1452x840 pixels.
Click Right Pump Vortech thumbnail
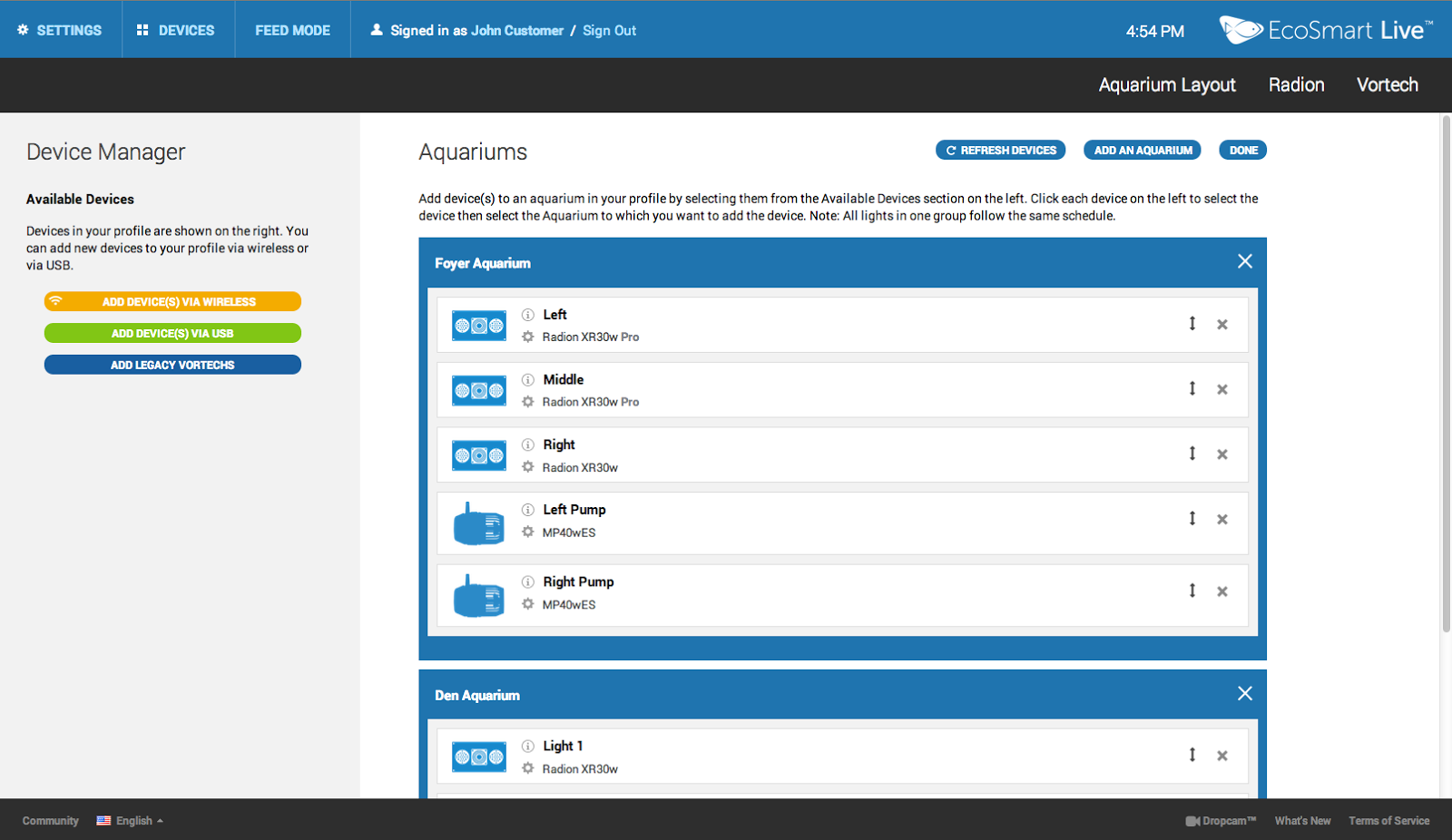point(479,595)
